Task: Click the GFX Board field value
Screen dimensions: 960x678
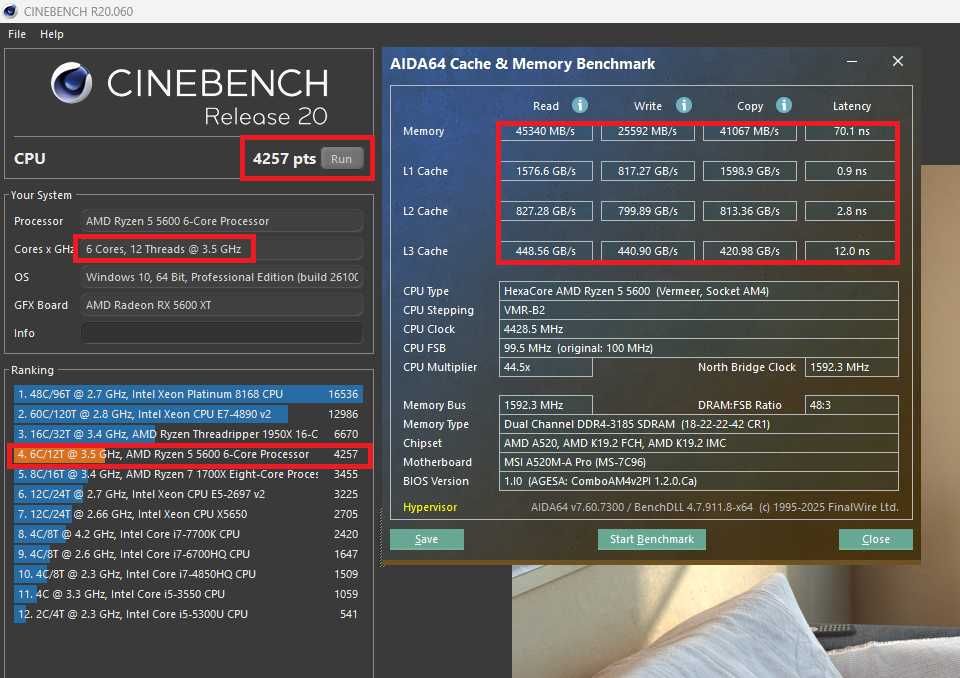Action: pos(222,305)
